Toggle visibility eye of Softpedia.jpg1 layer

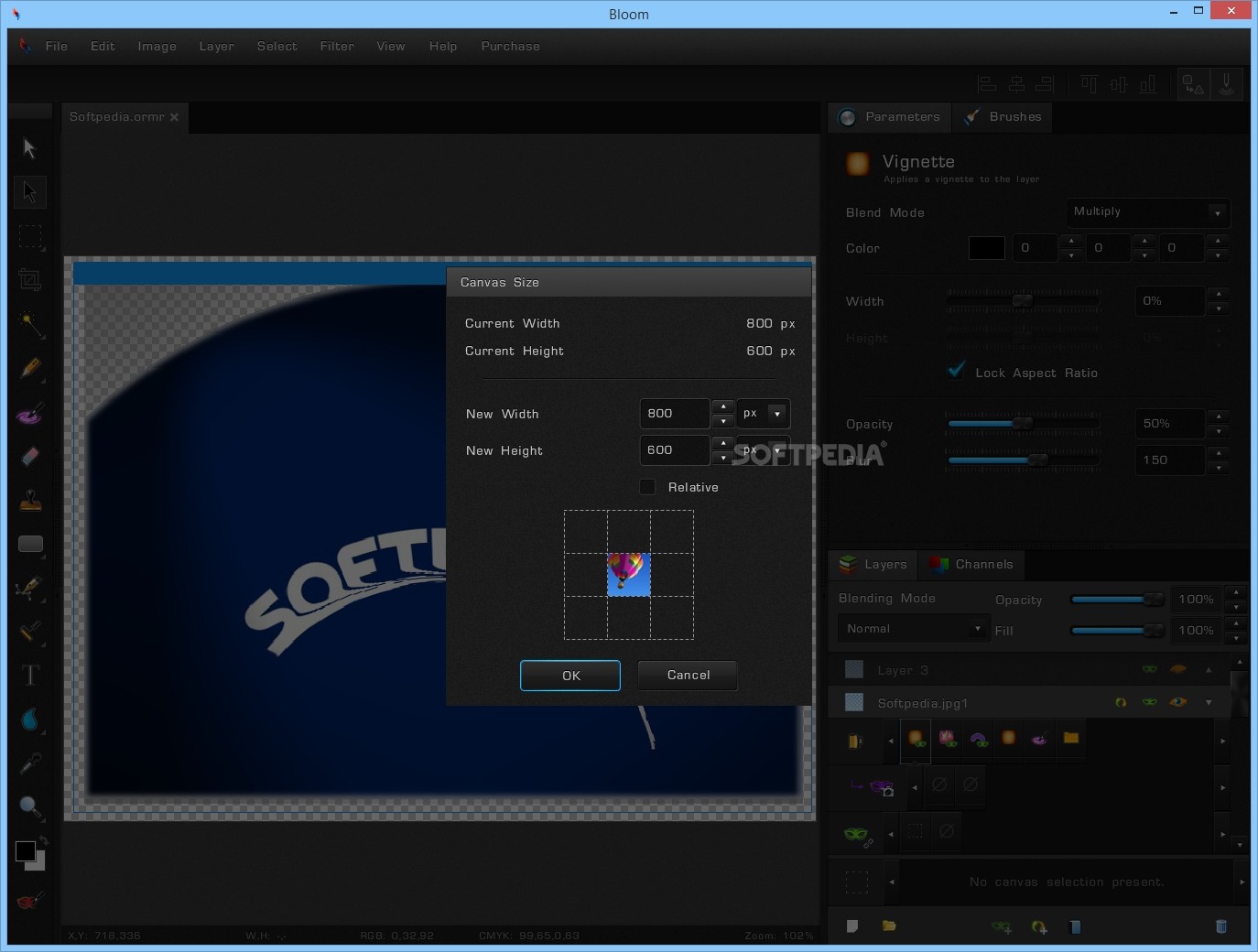pyautogui.click(x=1178, y=702)
